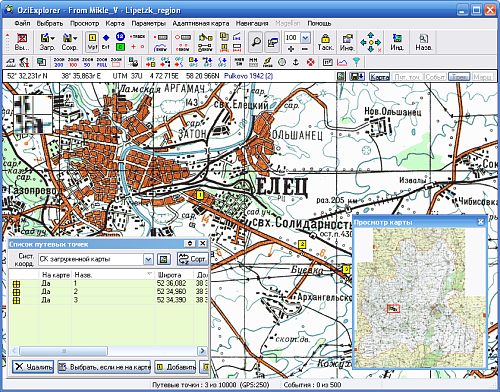This screenshot has height=392, width=500.
Task: Select the blue diamond Event tool
Action: (106, 38)
